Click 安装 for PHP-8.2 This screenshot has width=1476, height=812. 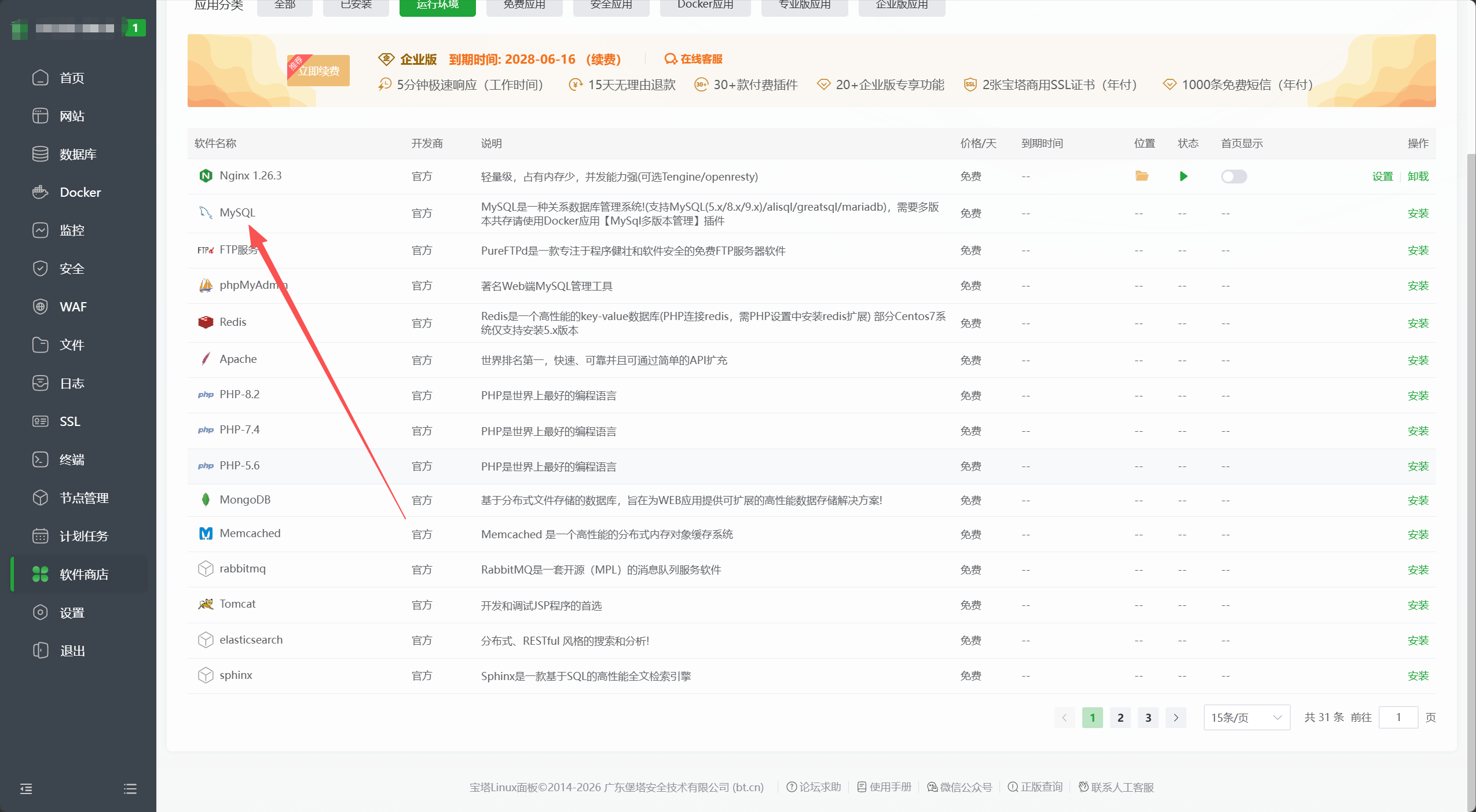[x=1418, y=396]
